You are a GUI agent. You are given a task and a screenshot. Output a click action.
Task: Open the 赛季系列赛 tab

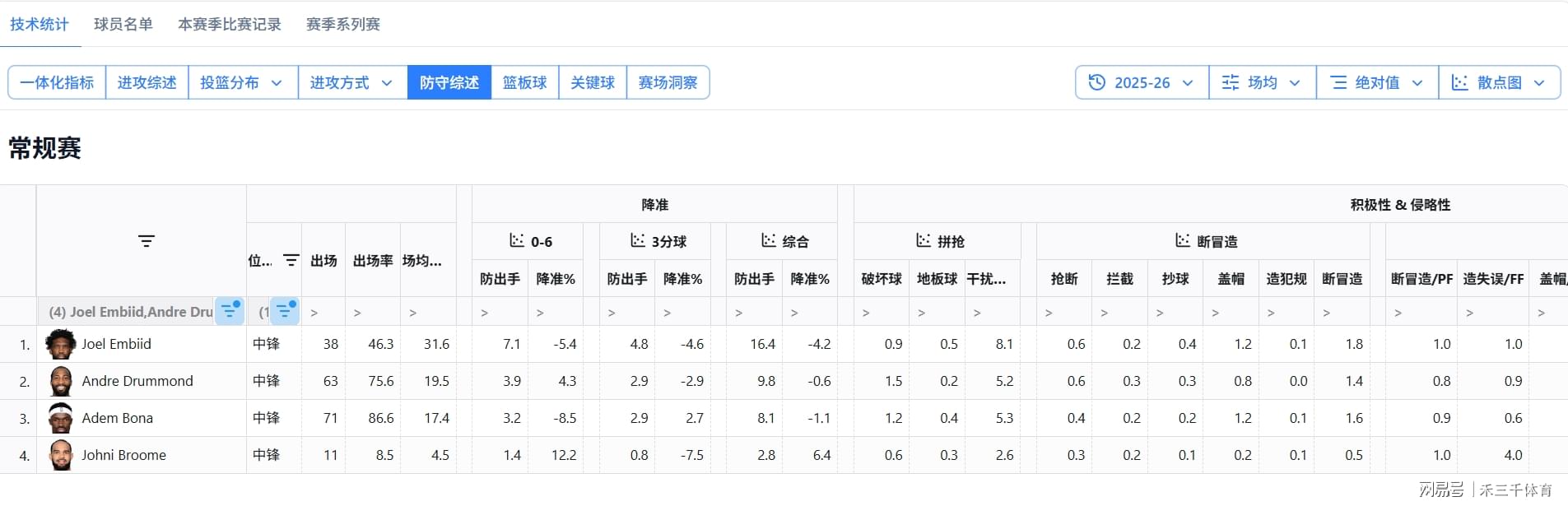[343, 24]
